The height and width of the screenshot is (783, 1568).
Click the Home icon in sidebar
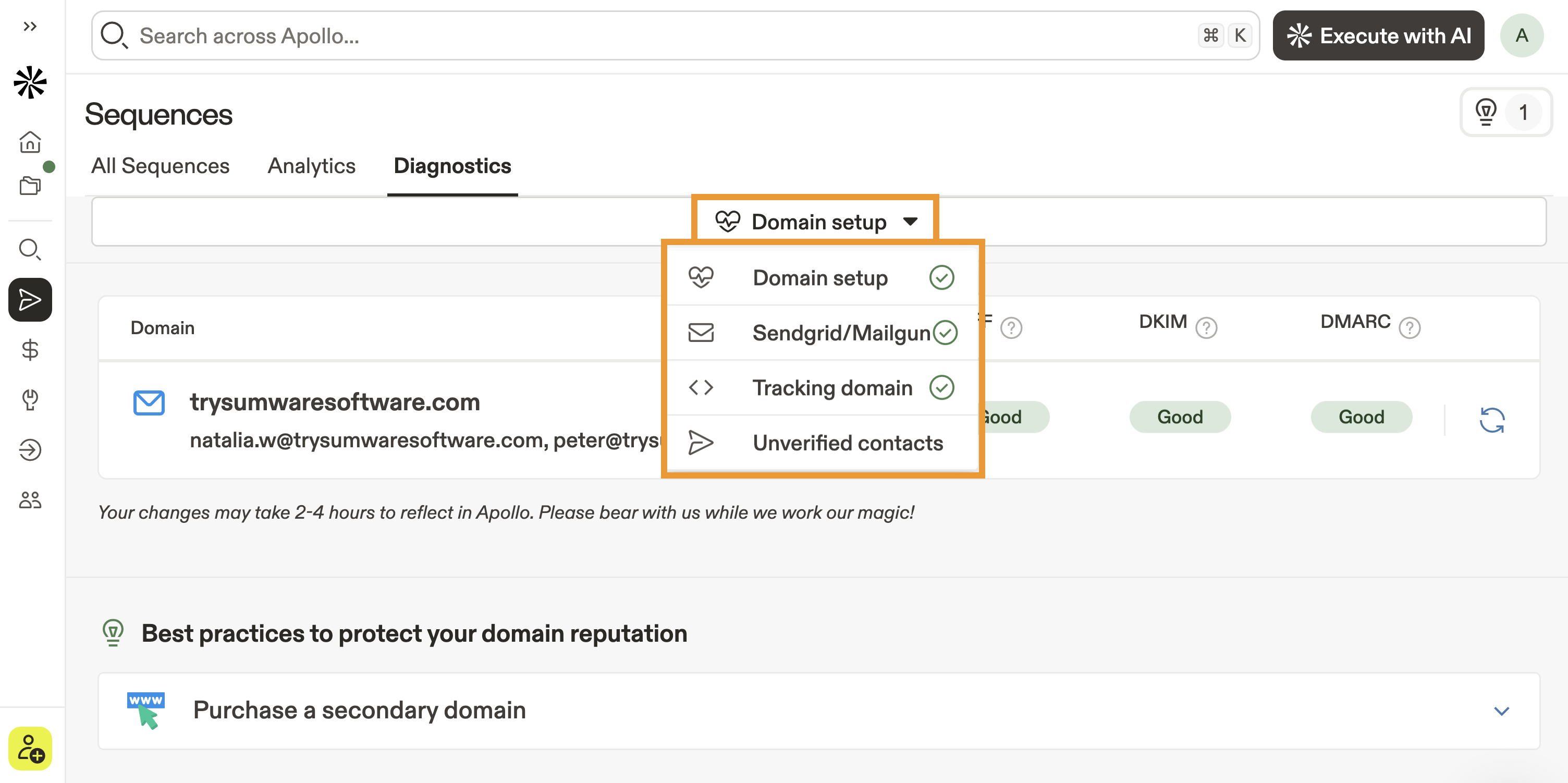[30, 142]
